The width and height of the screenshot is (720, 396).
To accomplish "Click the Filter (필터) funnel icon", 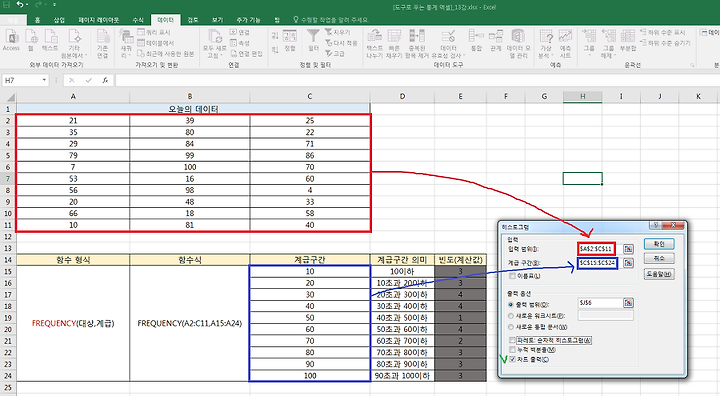I will coord(314,40).
